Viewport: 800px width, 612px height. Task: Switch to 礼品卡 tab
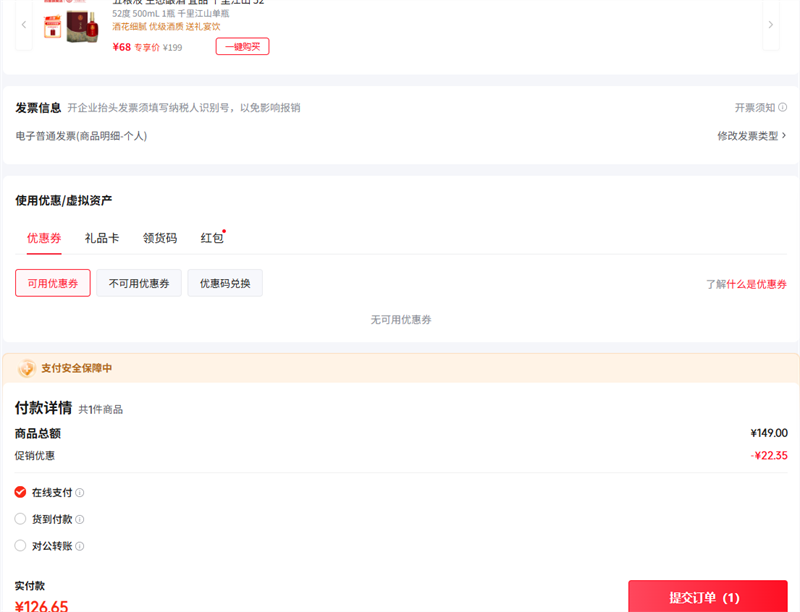[x=102, y=238]
